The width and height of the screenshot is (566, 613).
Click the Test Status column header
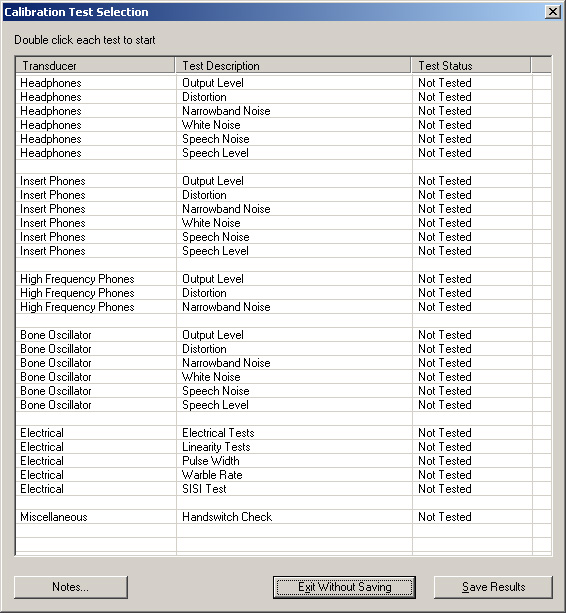471,66
